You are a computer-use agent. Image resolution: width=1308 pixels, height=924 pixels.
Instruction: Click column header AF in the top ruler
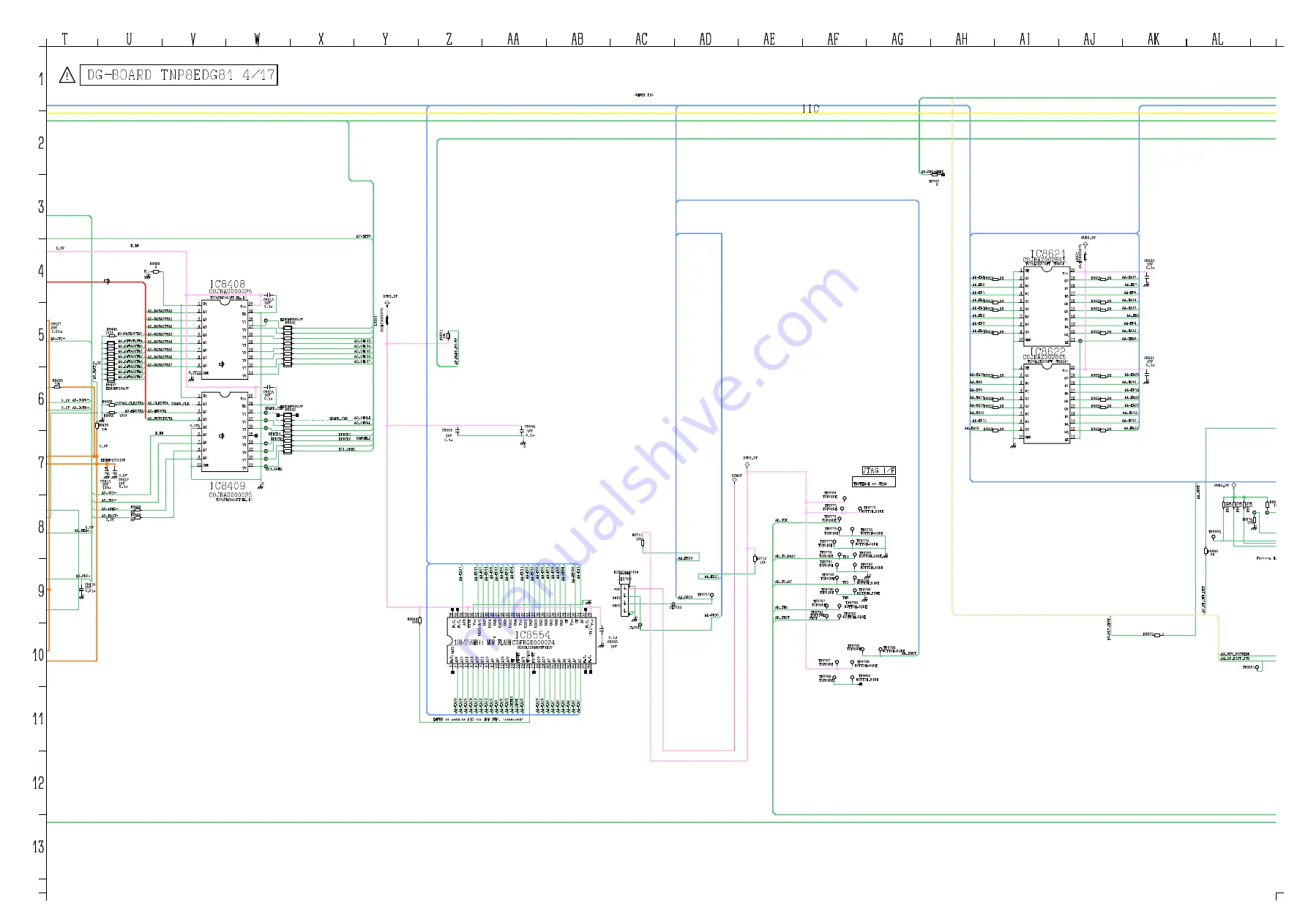(x=833, y=39)
